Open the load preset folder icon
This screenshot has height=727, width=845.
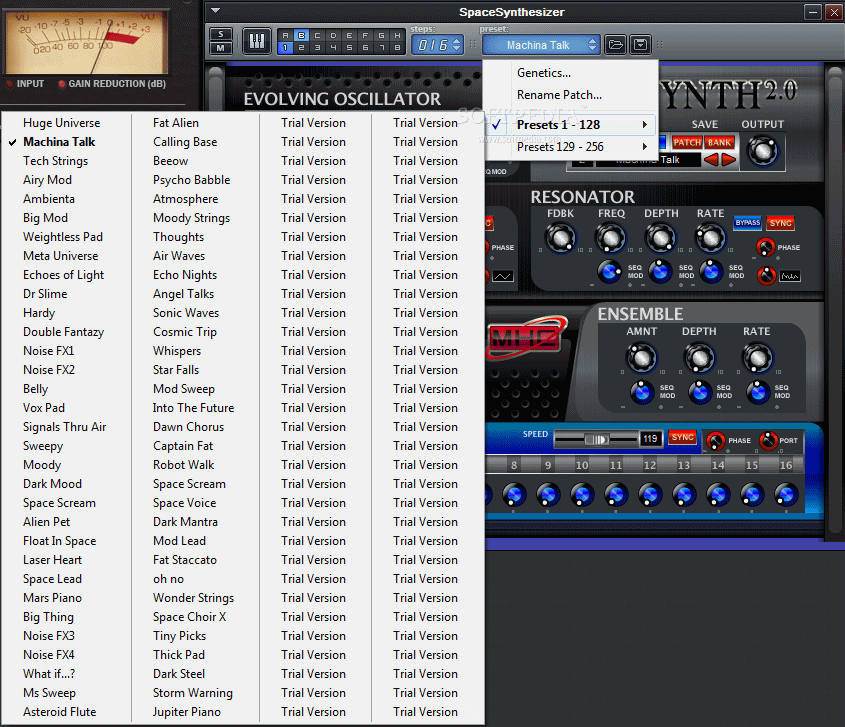pos(615,44)
